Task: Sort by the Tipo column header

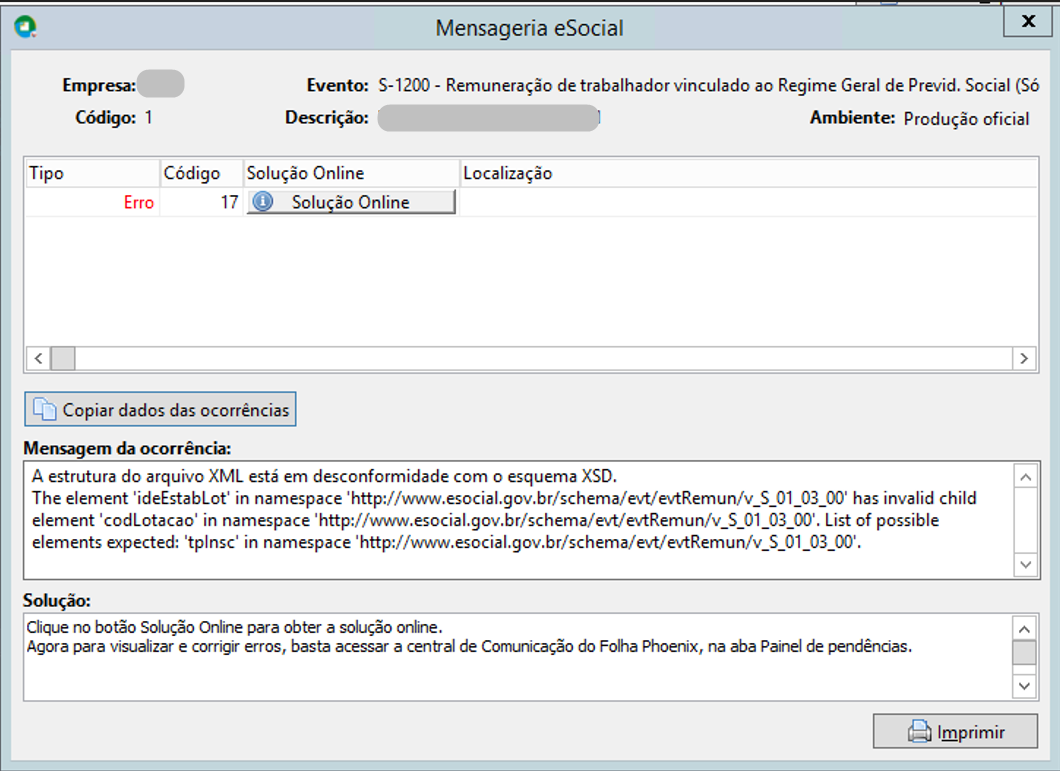Action: [92, 173]
